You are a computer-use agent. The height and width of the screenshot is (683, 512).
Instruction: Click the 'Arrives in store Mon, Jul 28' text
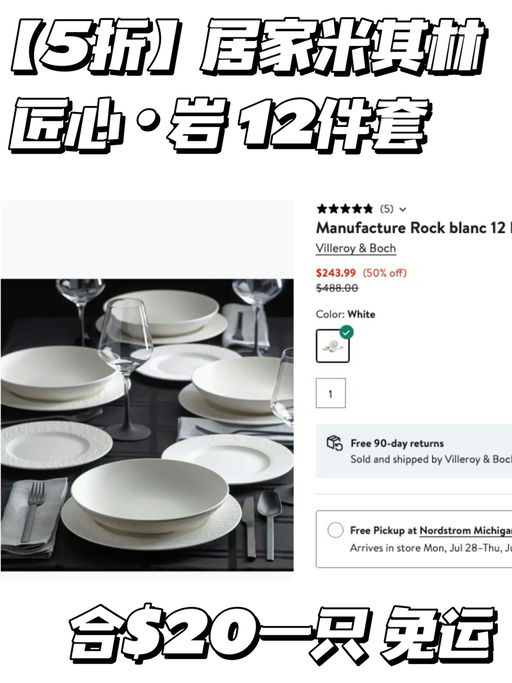coord(431,548)
